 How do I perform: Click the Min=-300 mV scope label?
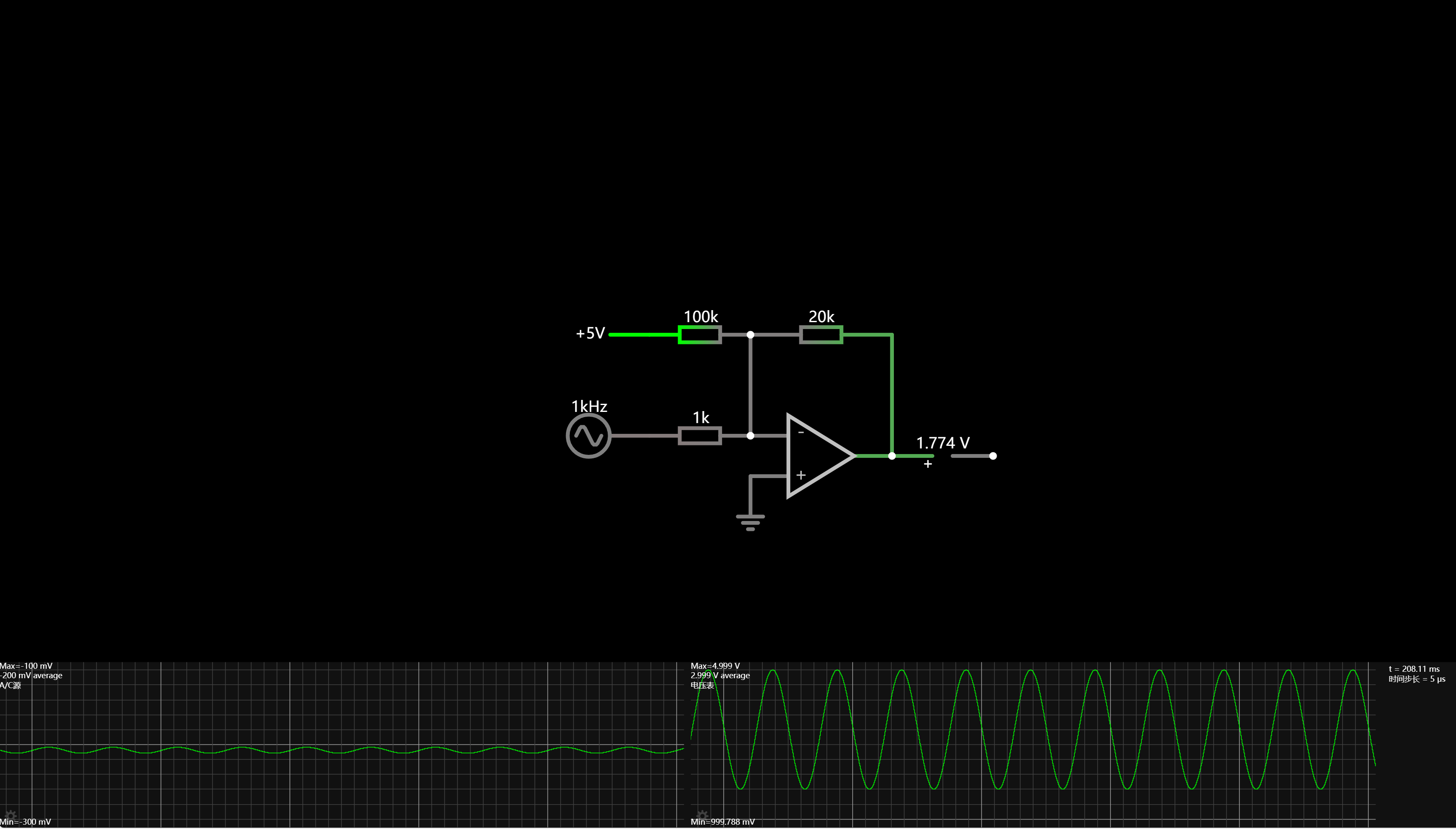pyautogui.click(x=26, y=822)
